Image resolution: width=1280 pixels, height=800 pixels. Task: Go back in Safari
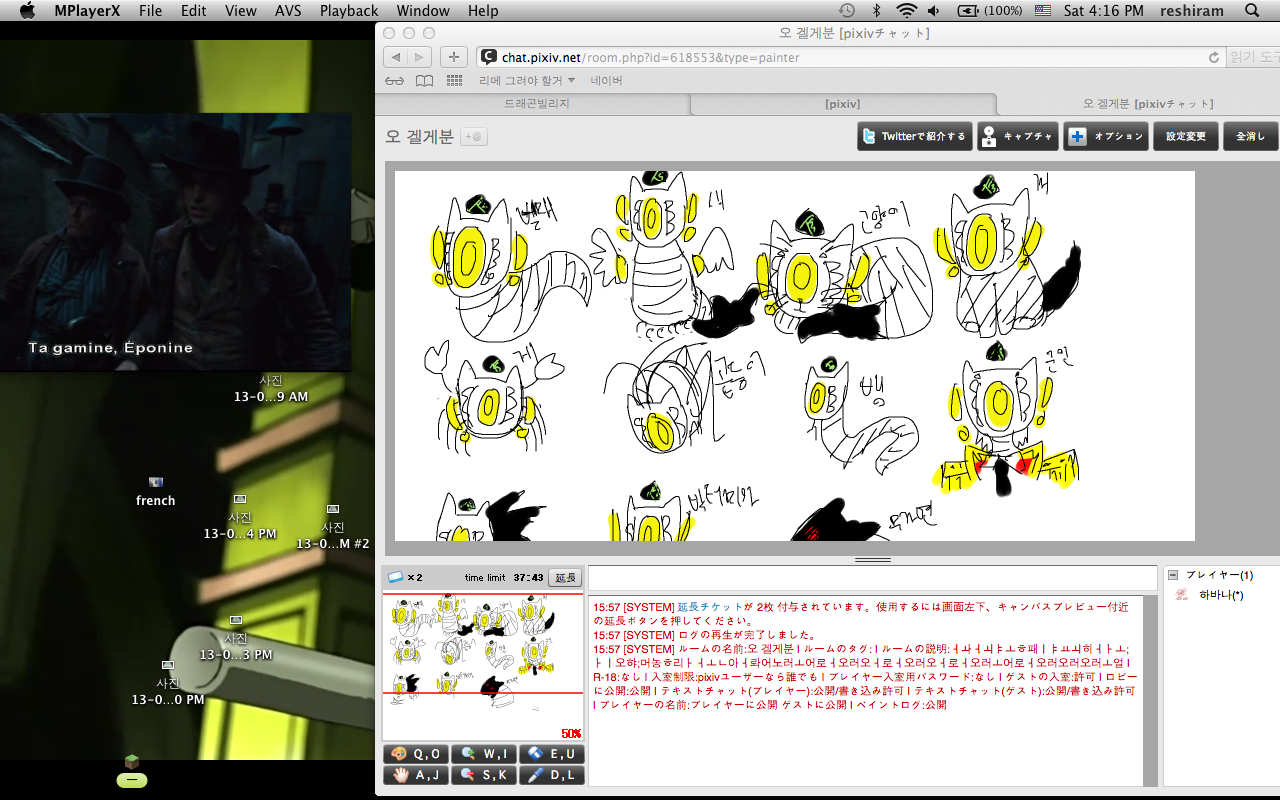click(396, 57)
